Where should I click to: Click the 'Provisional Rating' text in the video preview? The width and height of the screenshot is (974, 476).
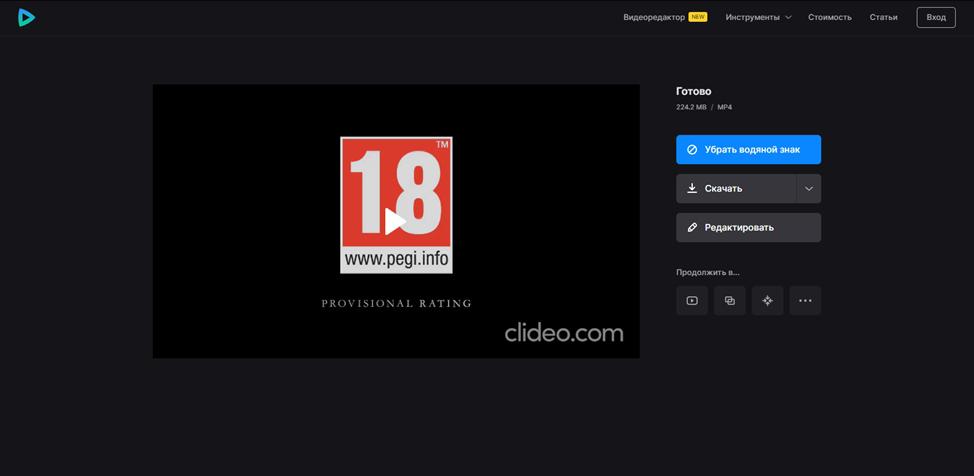(396, 303)
